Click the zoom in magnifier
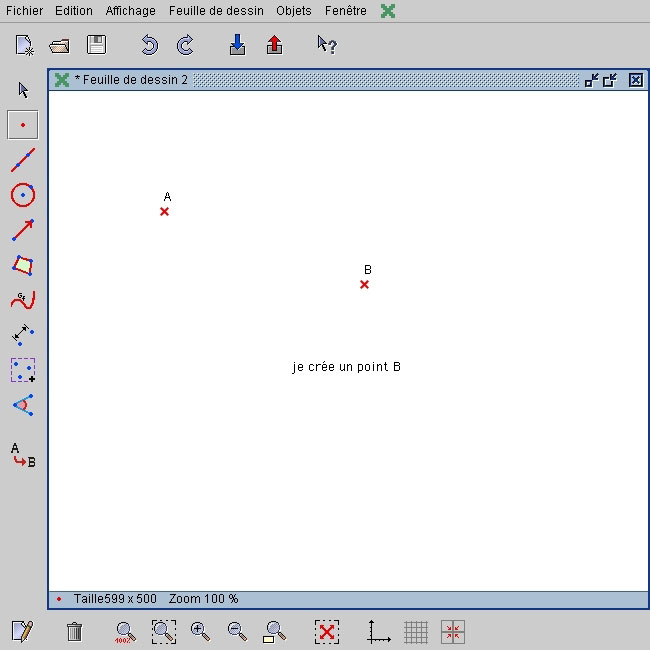 [x=200, y=632]
